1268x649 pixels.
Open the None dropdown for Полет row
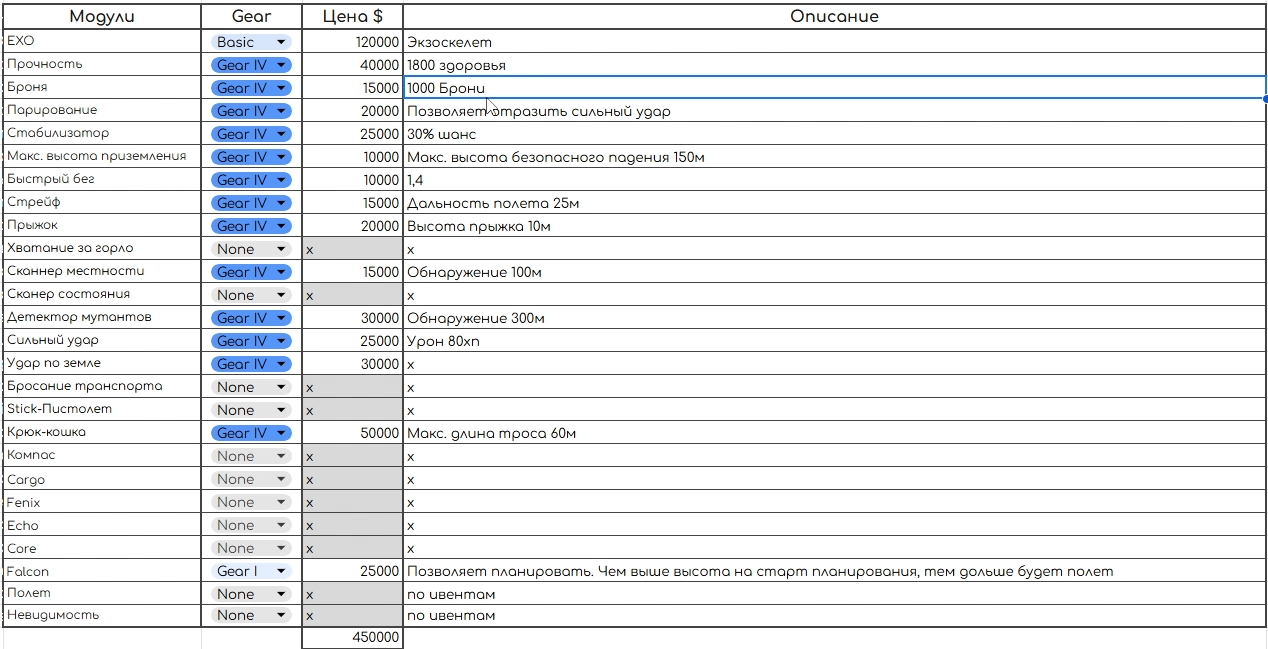click(251, 594)
